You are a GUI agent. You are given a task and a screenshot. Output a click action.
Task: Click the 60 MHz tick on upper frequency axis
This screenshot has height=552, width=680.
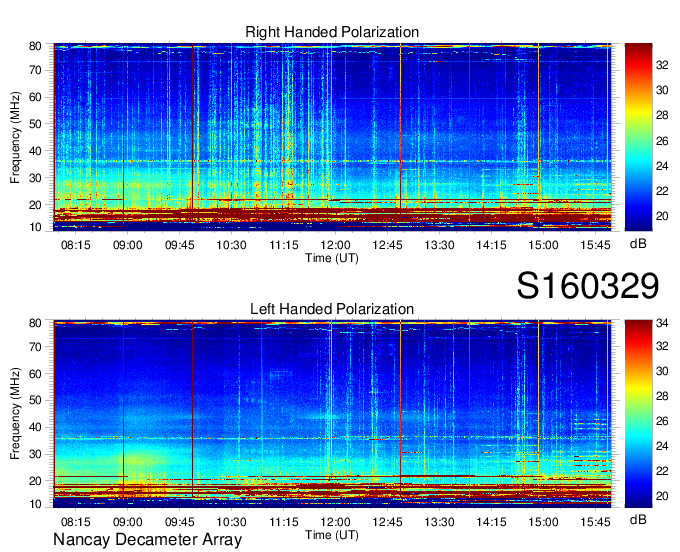[x=35, y=97]
